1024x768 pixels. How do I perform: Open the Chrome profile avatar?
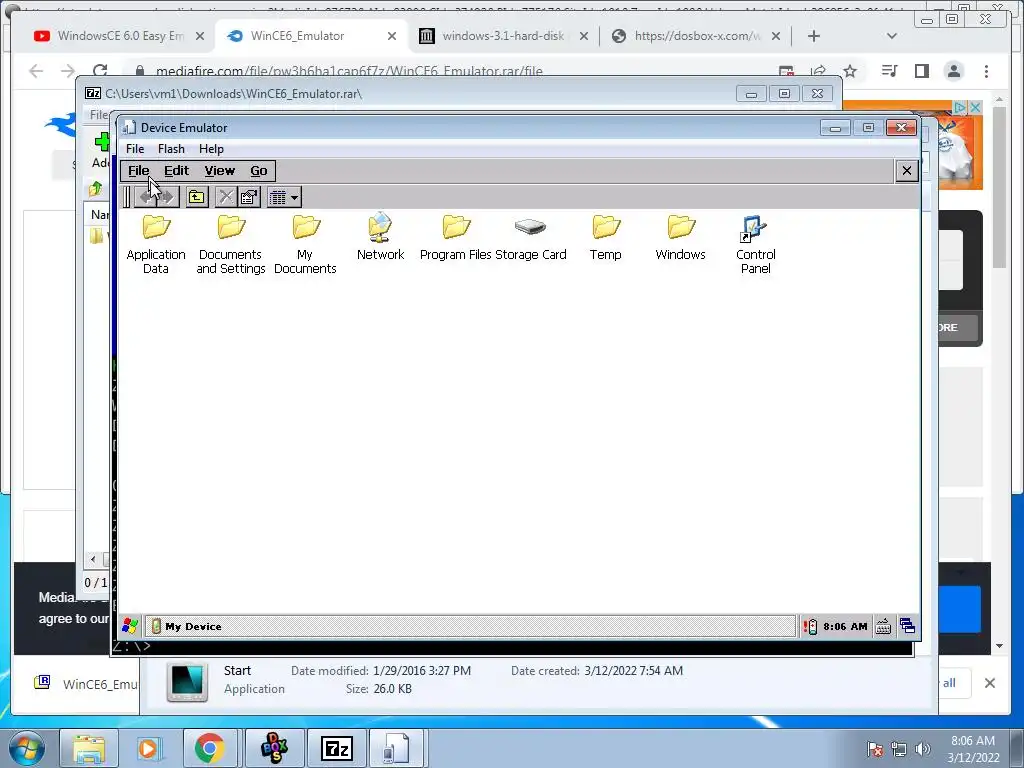click(954, 71)
